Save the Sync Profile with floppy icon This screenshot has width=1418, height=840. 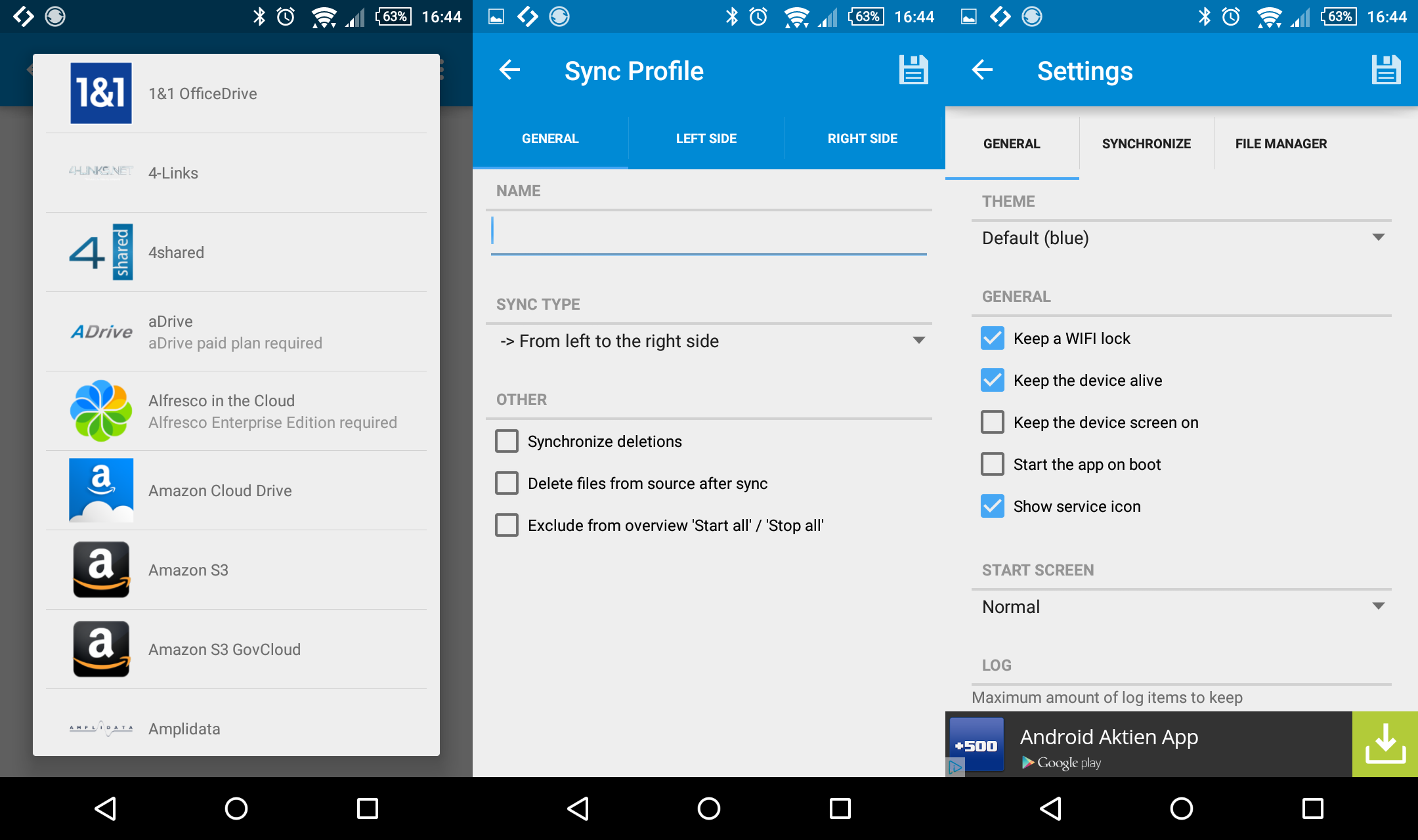[x=913, y=70]
